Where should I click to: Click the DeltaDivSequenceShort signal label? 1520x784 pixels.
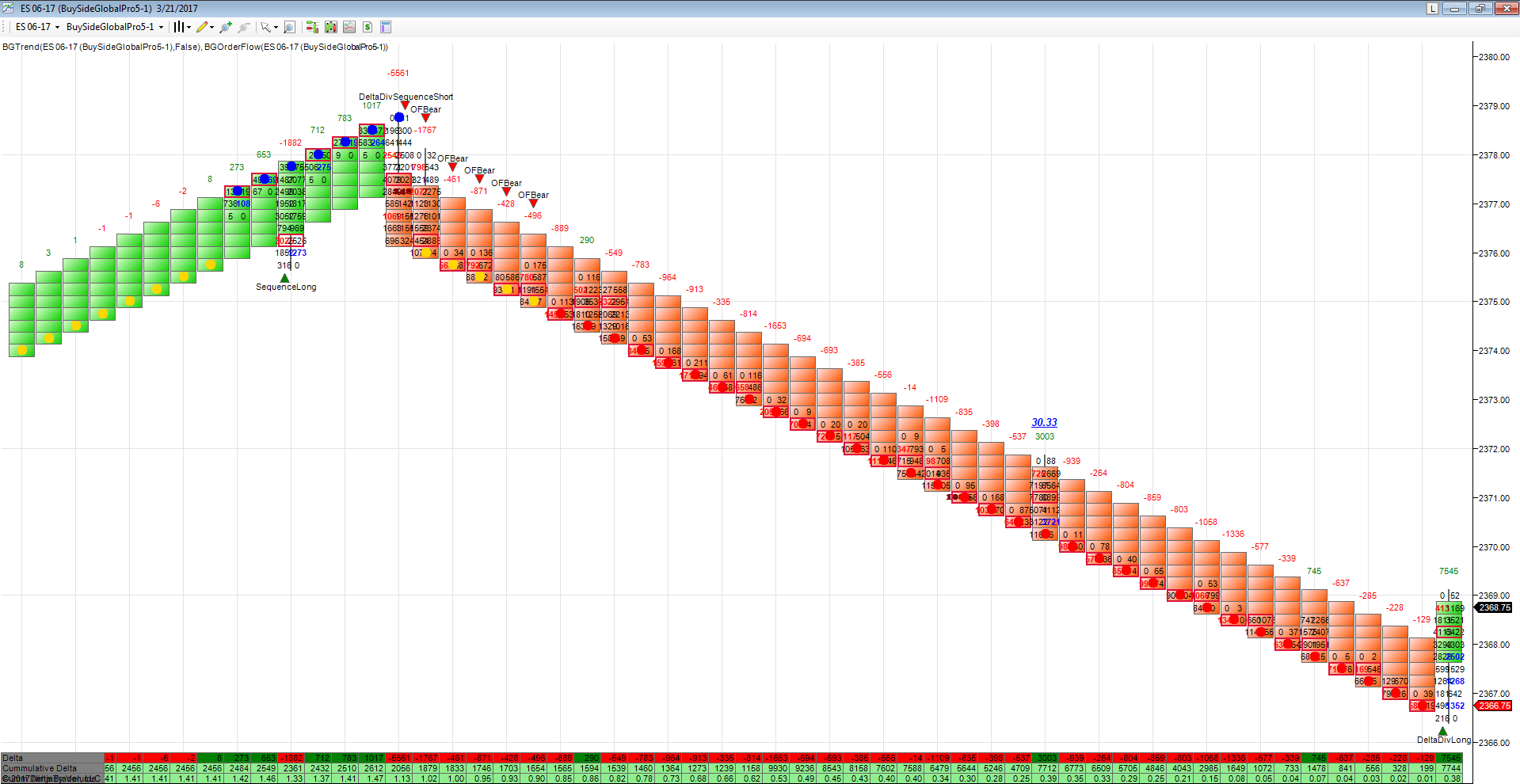[x=406, y=97]
